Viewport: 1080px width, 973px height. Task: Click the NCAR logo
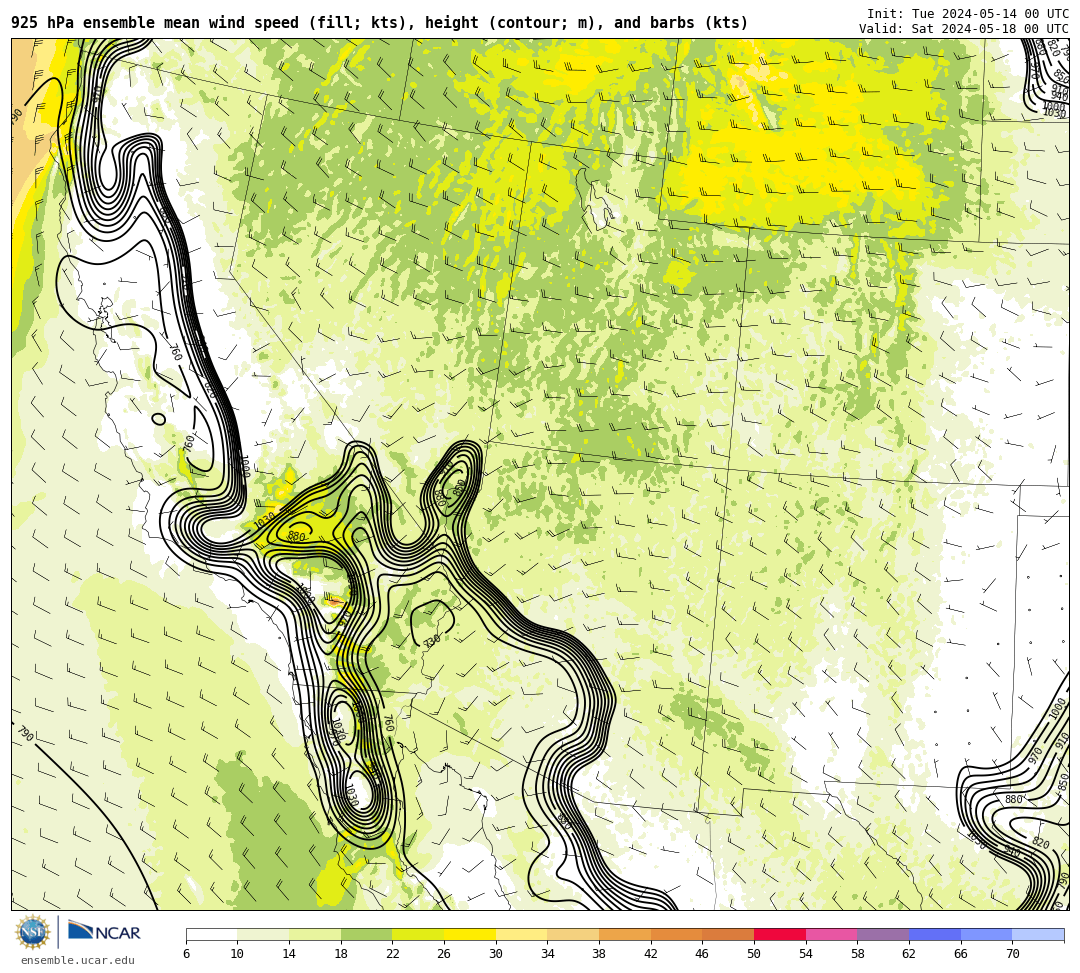point(104,932)
